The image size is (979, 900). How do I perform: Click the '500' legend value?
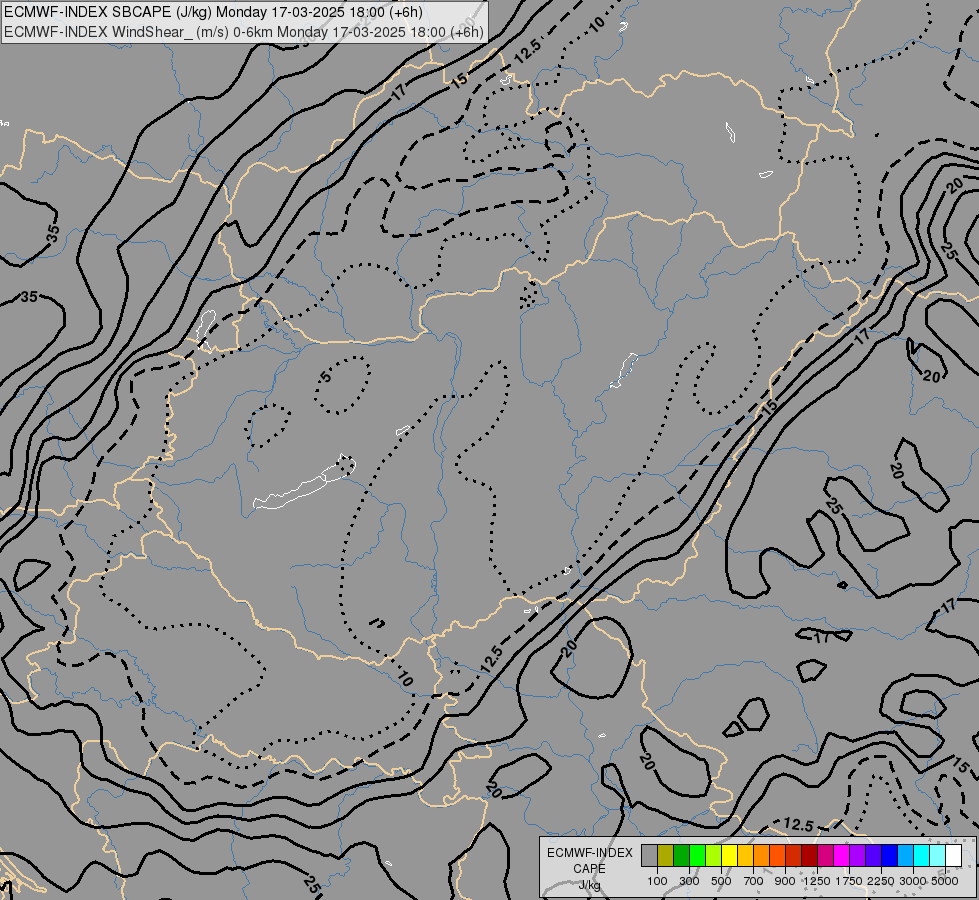pyautogui.click(x=721, y=881)
